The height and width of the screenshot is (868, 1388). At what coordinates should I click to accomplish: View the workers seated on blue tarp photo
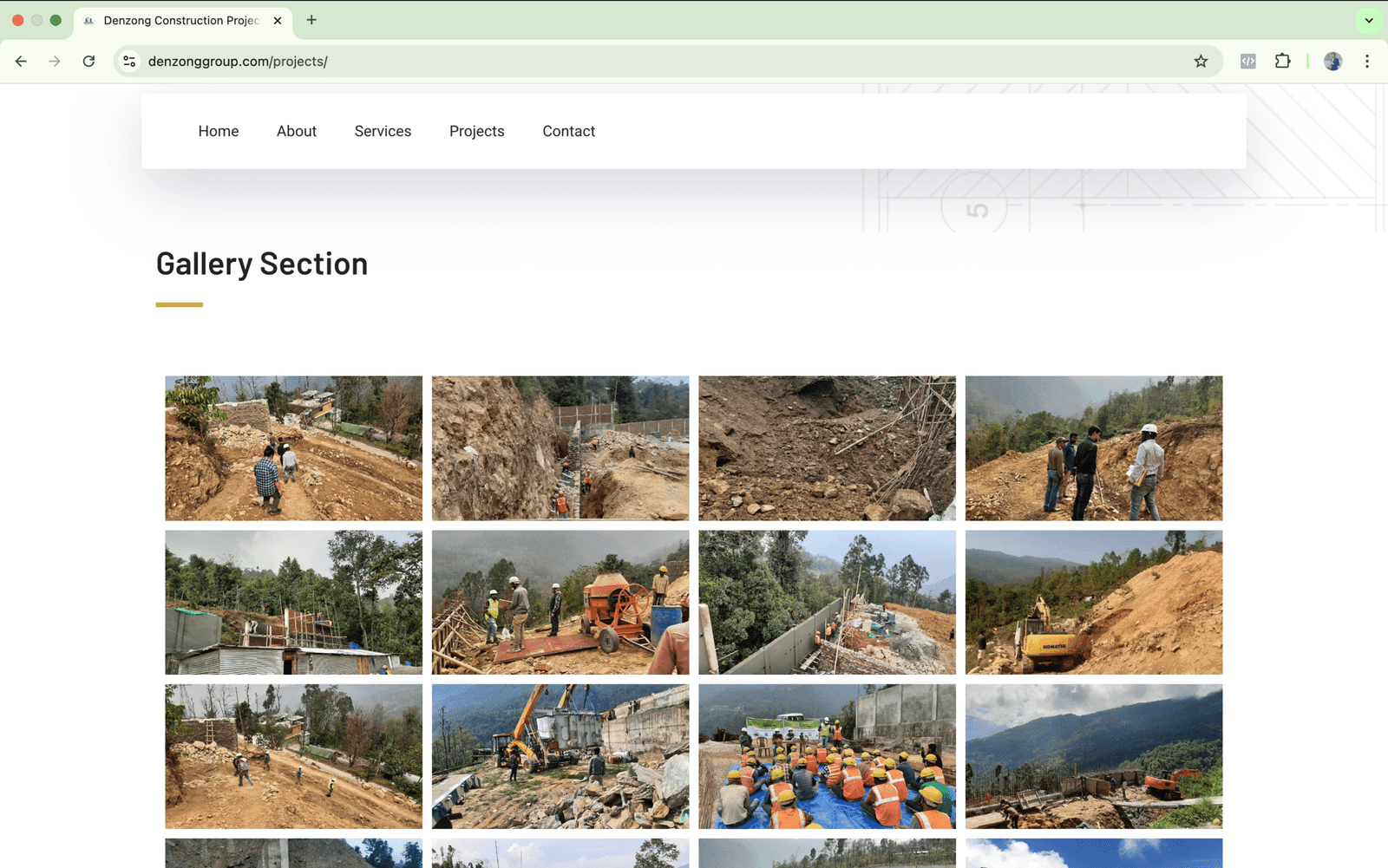[x=827, y=756]
